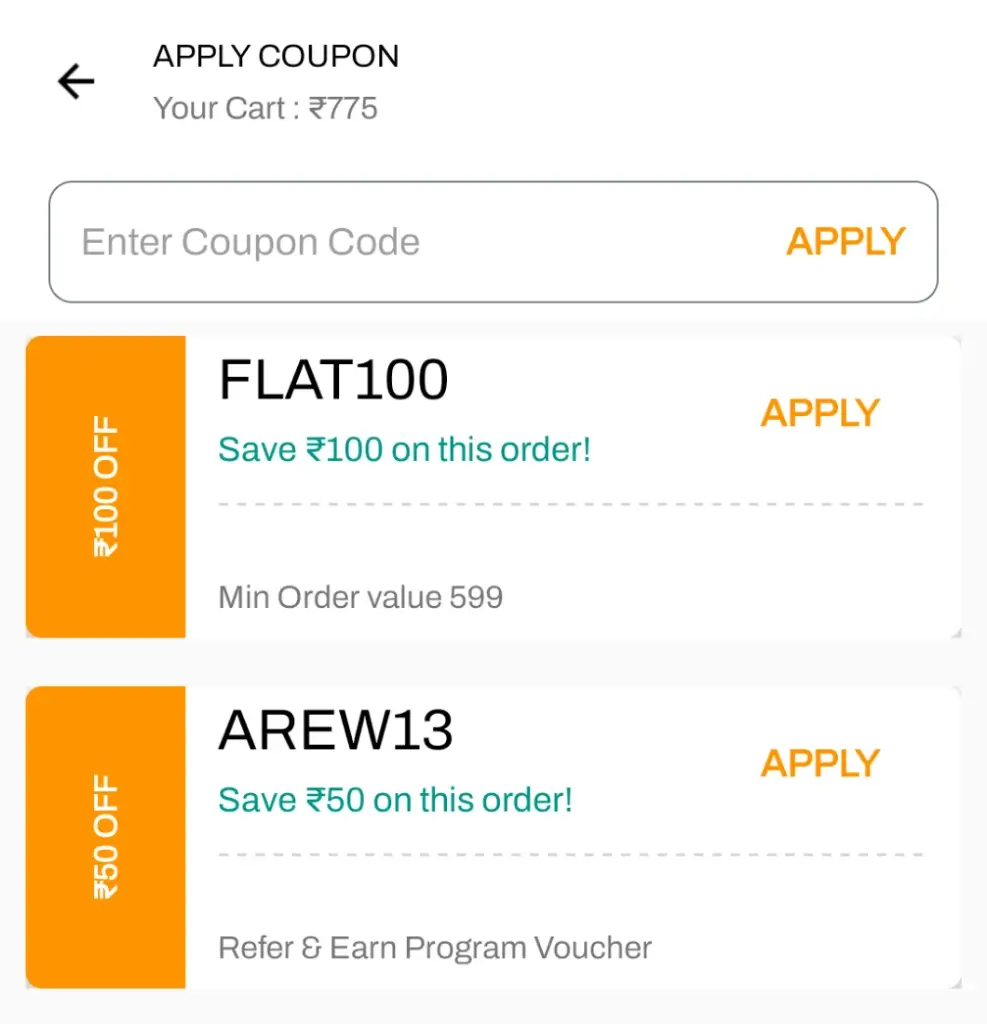
Task: Apply the AREW13 coupon
Action: (x=820, y=763)
